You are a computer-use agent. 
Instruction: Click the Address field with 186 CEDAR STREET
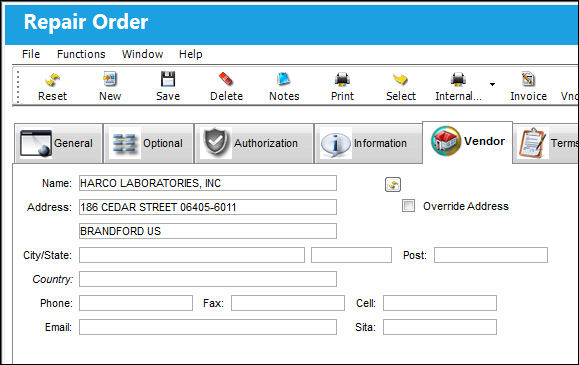coord(208,207)
